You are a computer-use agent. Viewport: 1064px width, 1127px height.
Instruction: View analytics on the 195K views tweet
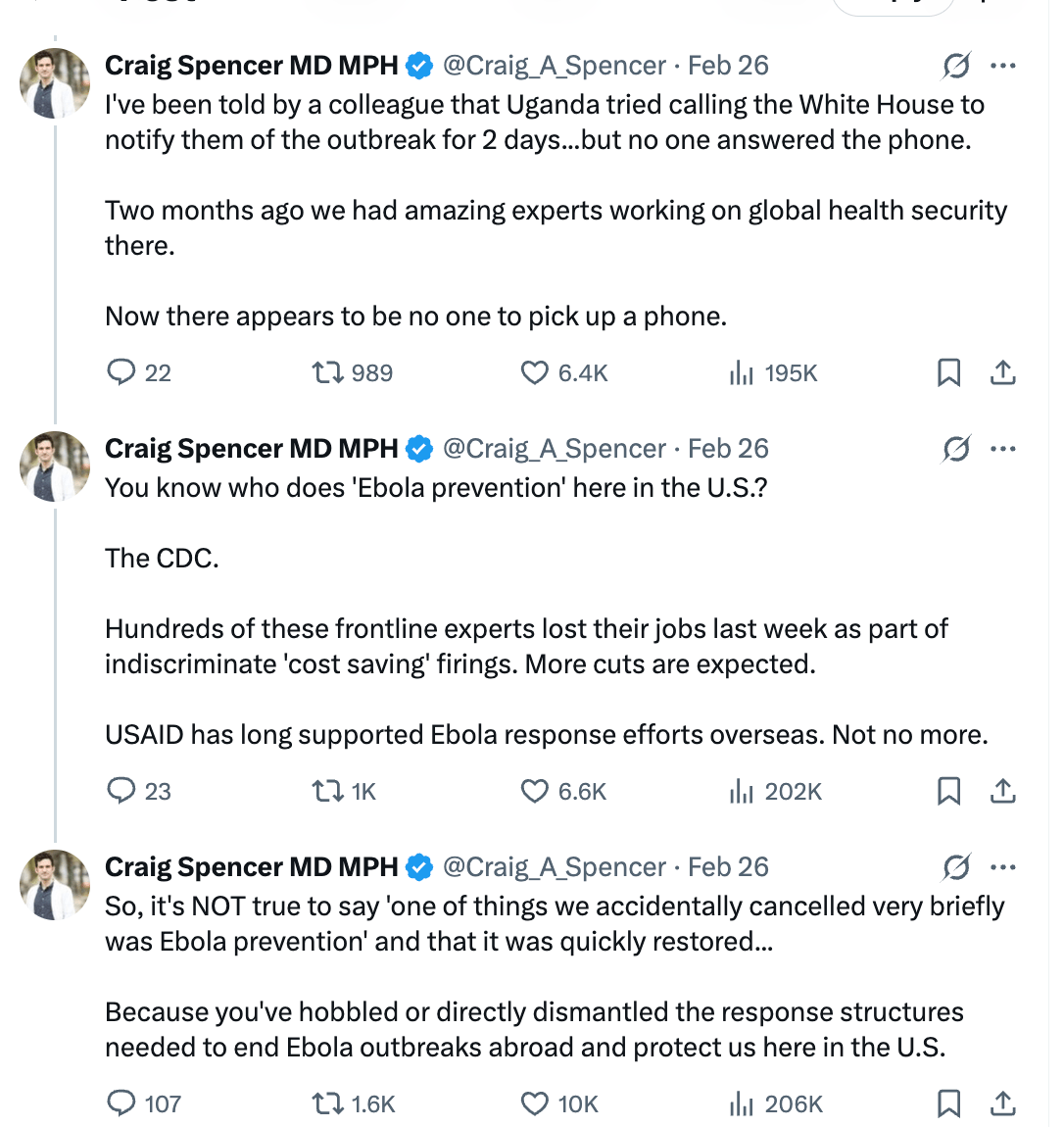pyautogui.click(x=743, y=372)
